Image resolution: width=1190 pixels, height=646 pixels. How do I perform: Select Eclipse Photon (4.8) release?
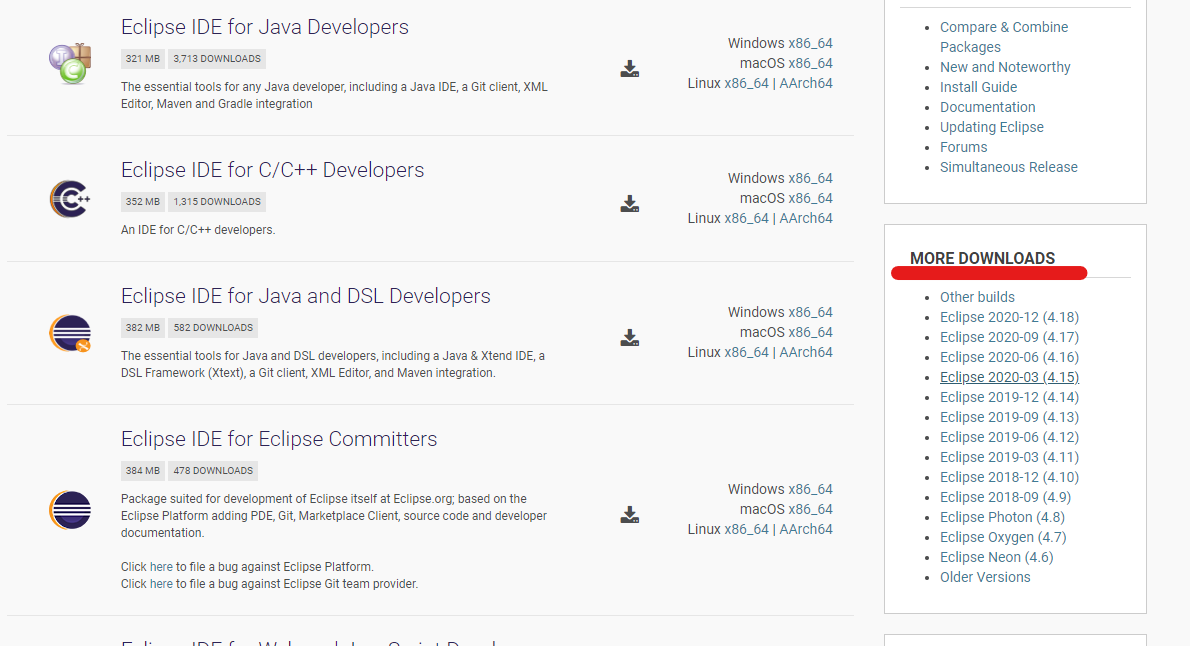pos(1003,517)
